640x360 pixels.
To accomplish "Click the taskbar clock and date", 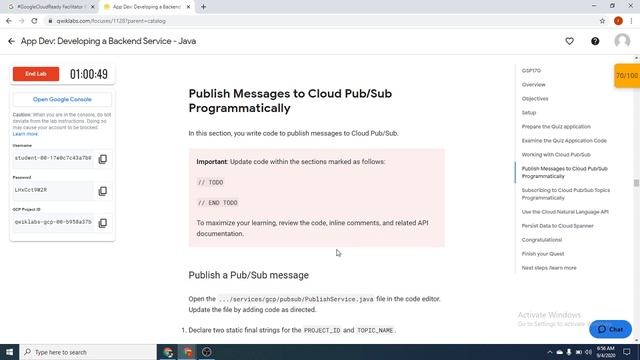I will (x=606, y=352).
